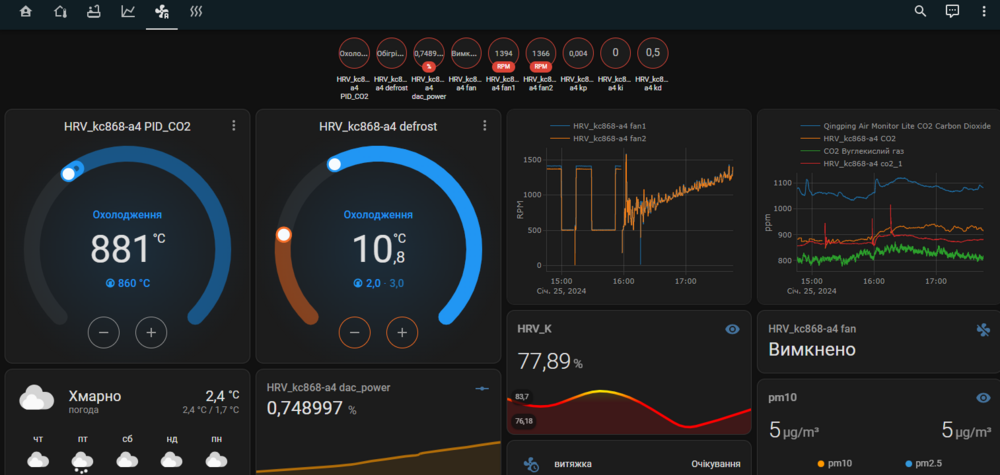Screen dimensions: 1000x475
Task: Click the fan1 1394 RPM badge
Action: [x=504, y=54]
